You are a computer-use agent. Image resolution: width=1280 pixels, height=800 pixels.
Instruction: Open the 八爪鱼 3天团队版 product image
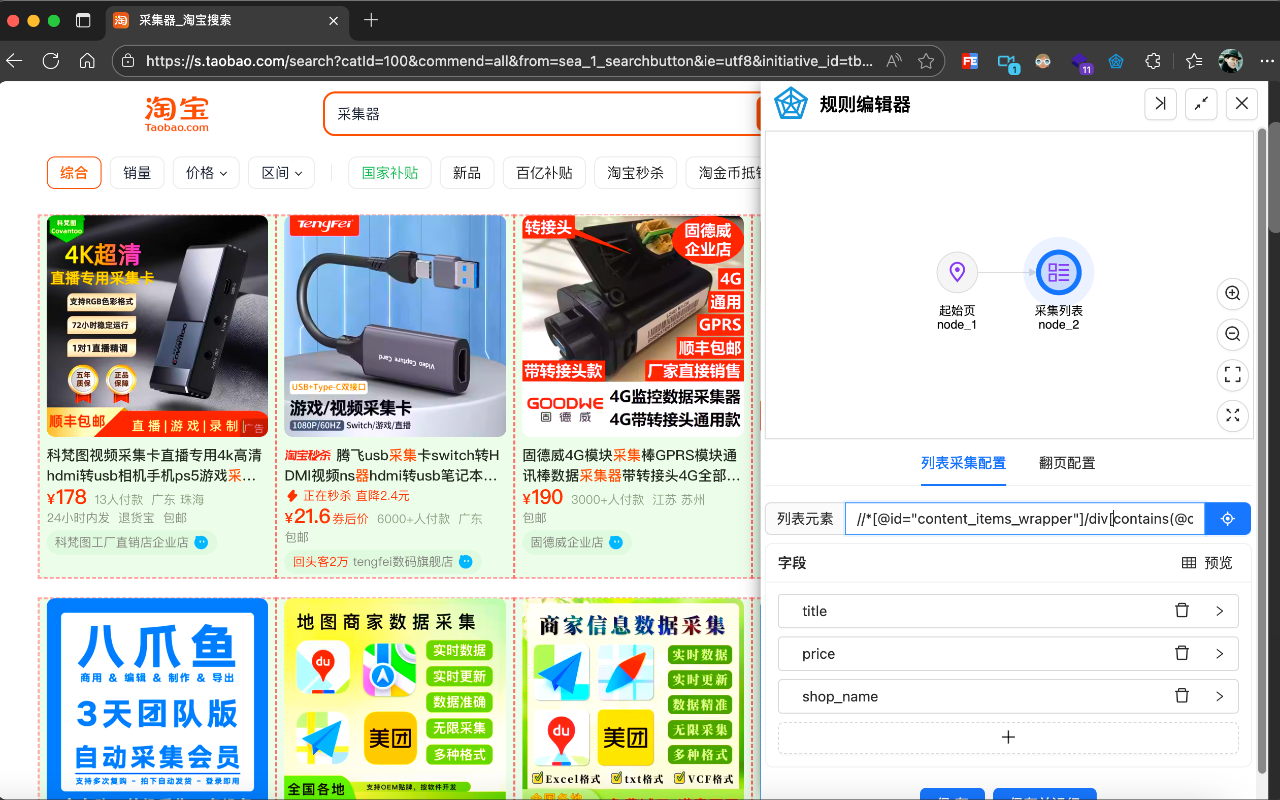point(157,698)
